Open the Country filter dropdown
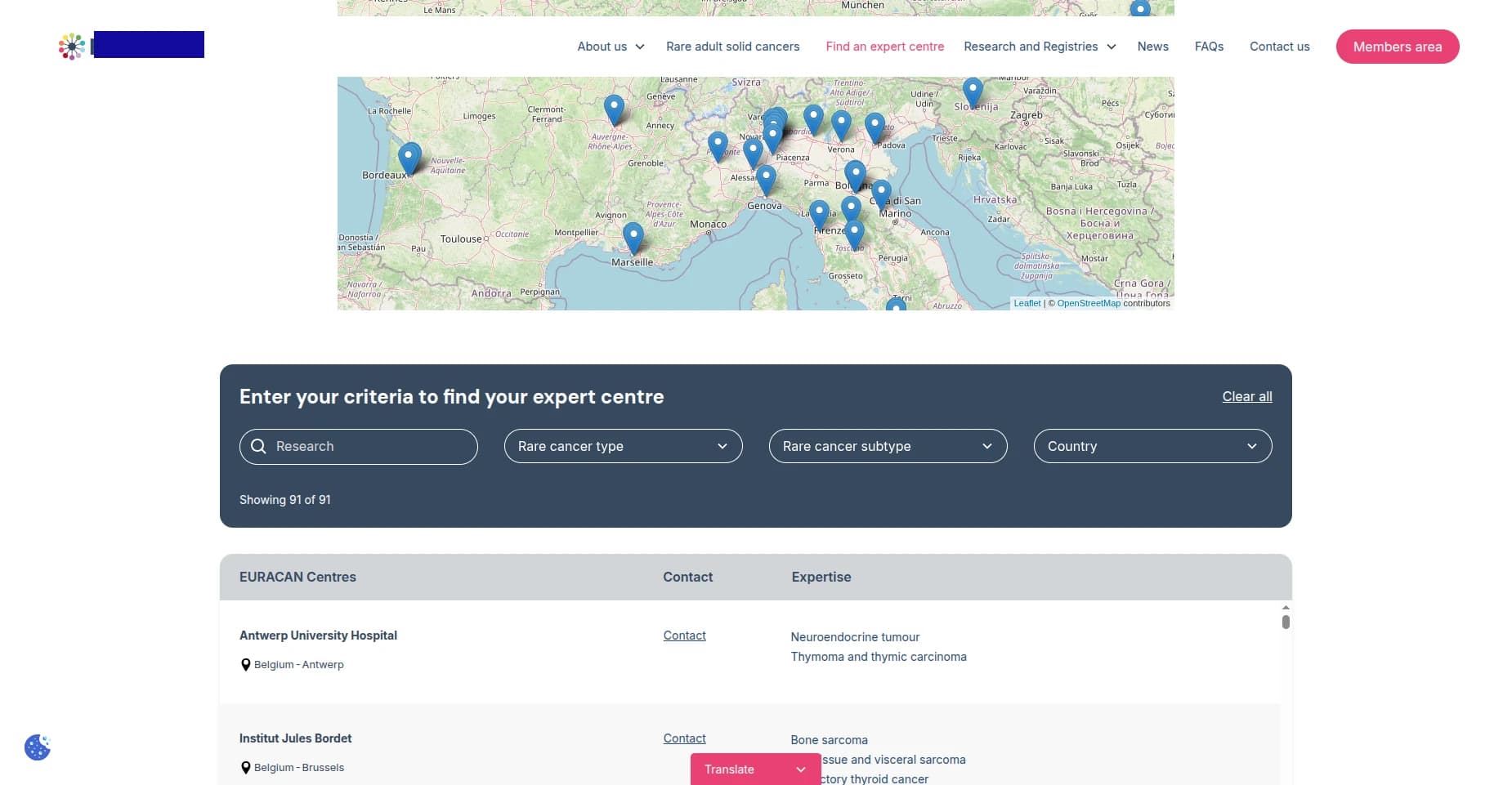Image resolution: width=1512 pixels, height=785 pixels. pos(1153,446)
